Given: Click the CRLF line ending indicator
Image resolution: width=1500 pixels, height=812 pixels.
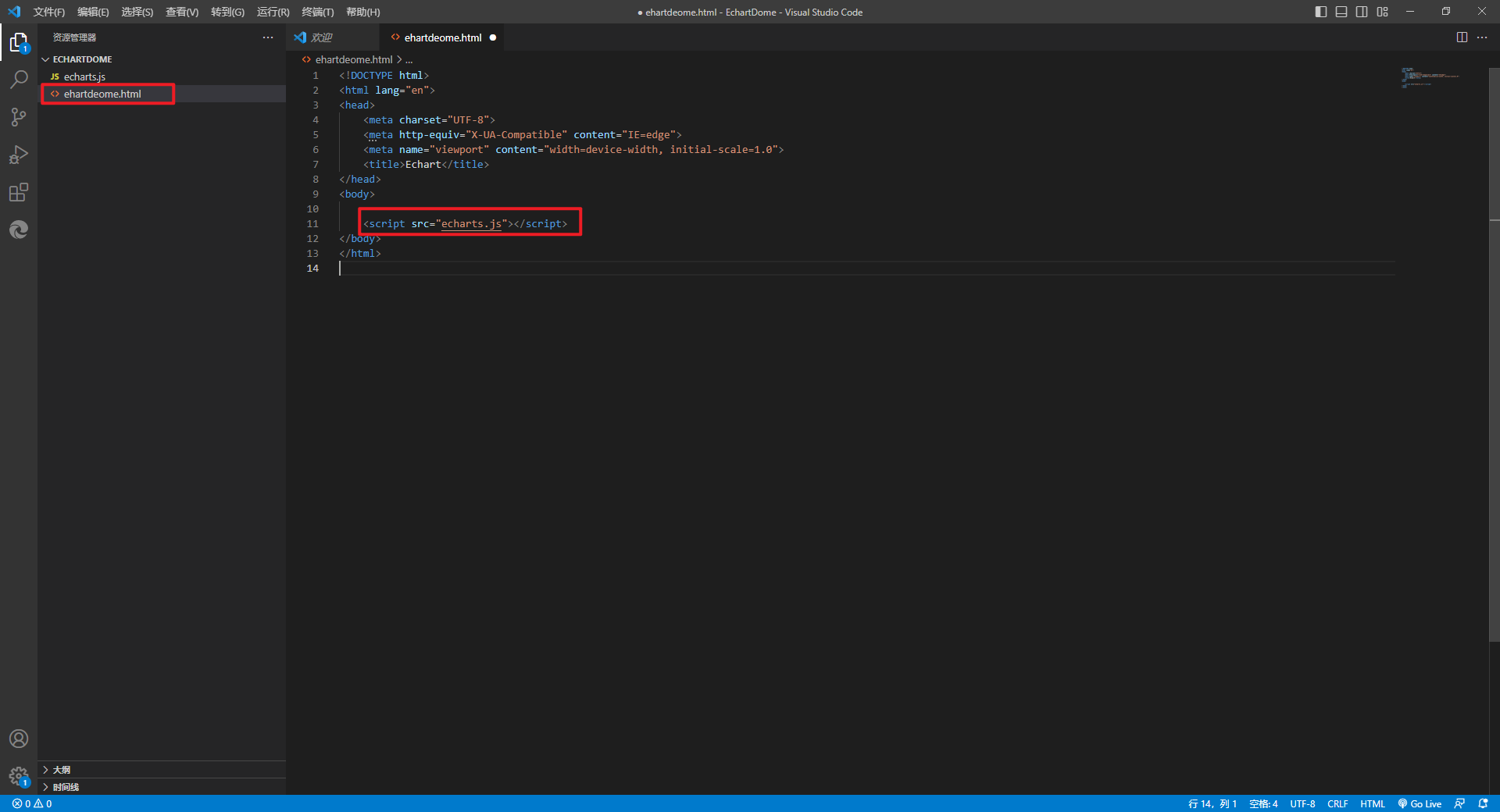Looking at the screenshot, I should (x=1337, y=803).
